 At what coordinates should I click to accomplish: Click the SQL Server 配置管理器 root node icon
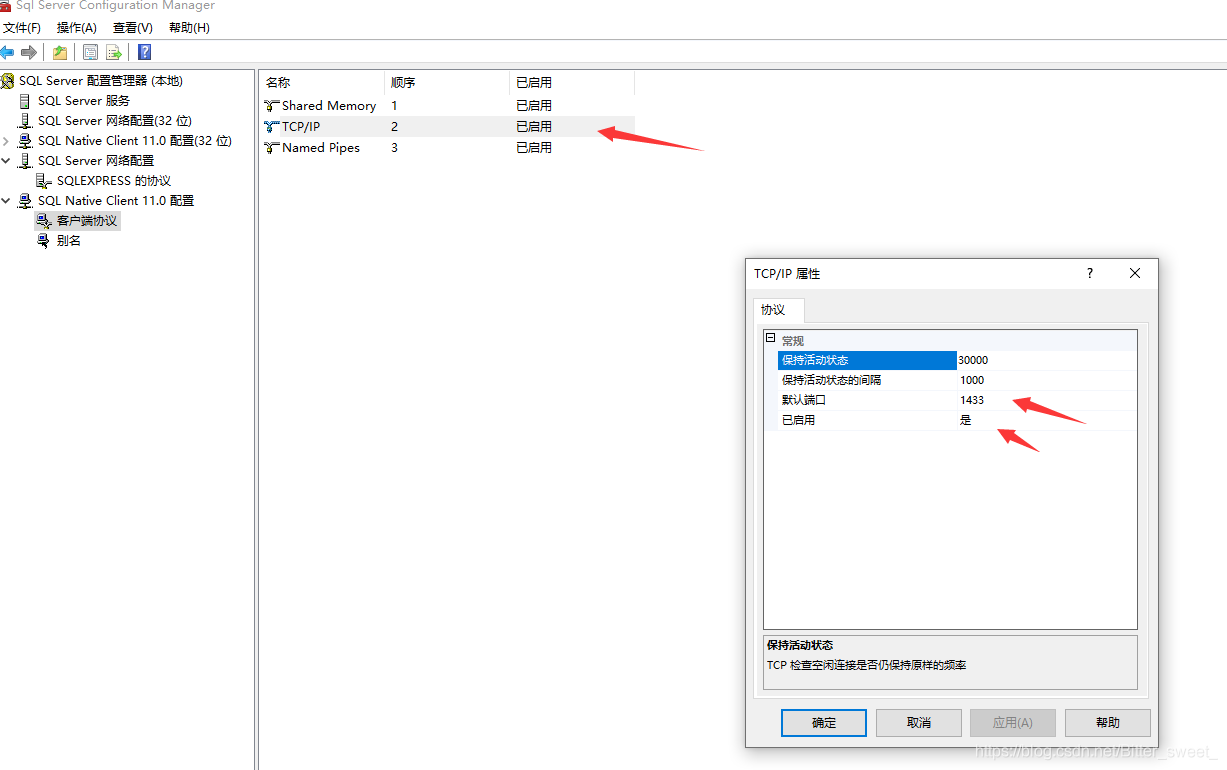(8, 81)
